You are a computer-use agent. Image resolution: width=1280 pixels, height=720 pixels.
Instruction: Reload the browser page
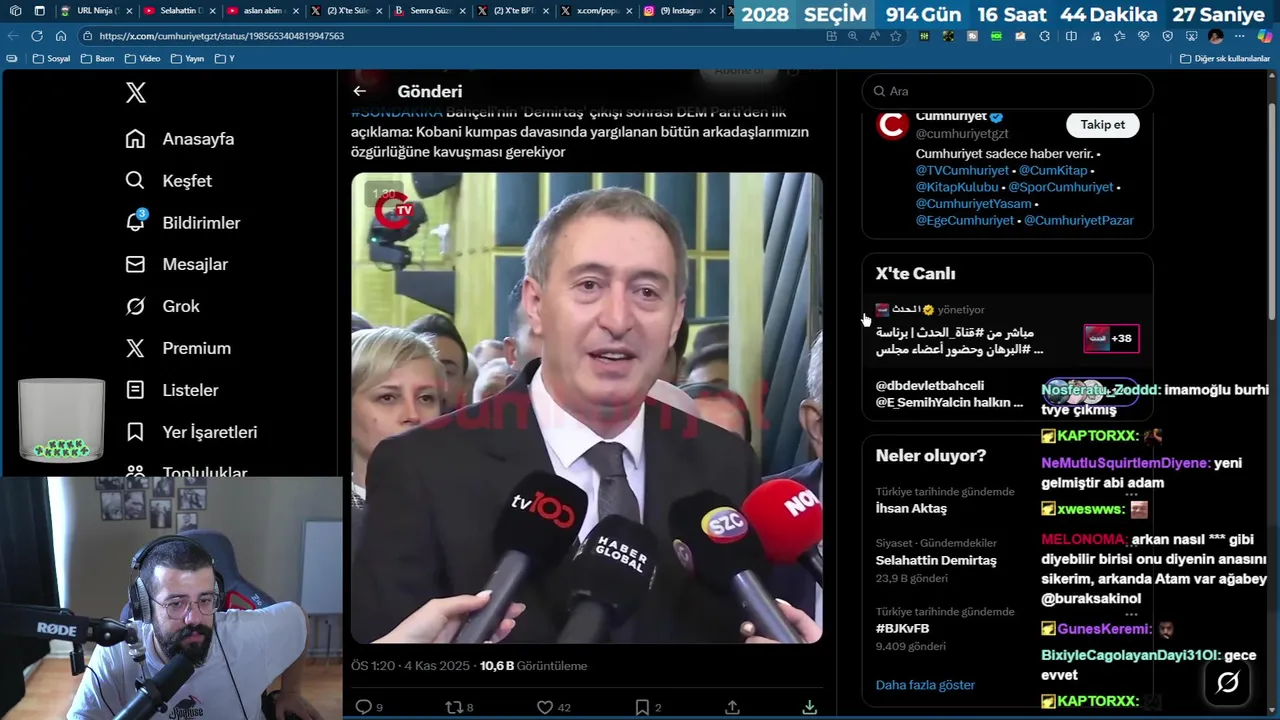37,36
